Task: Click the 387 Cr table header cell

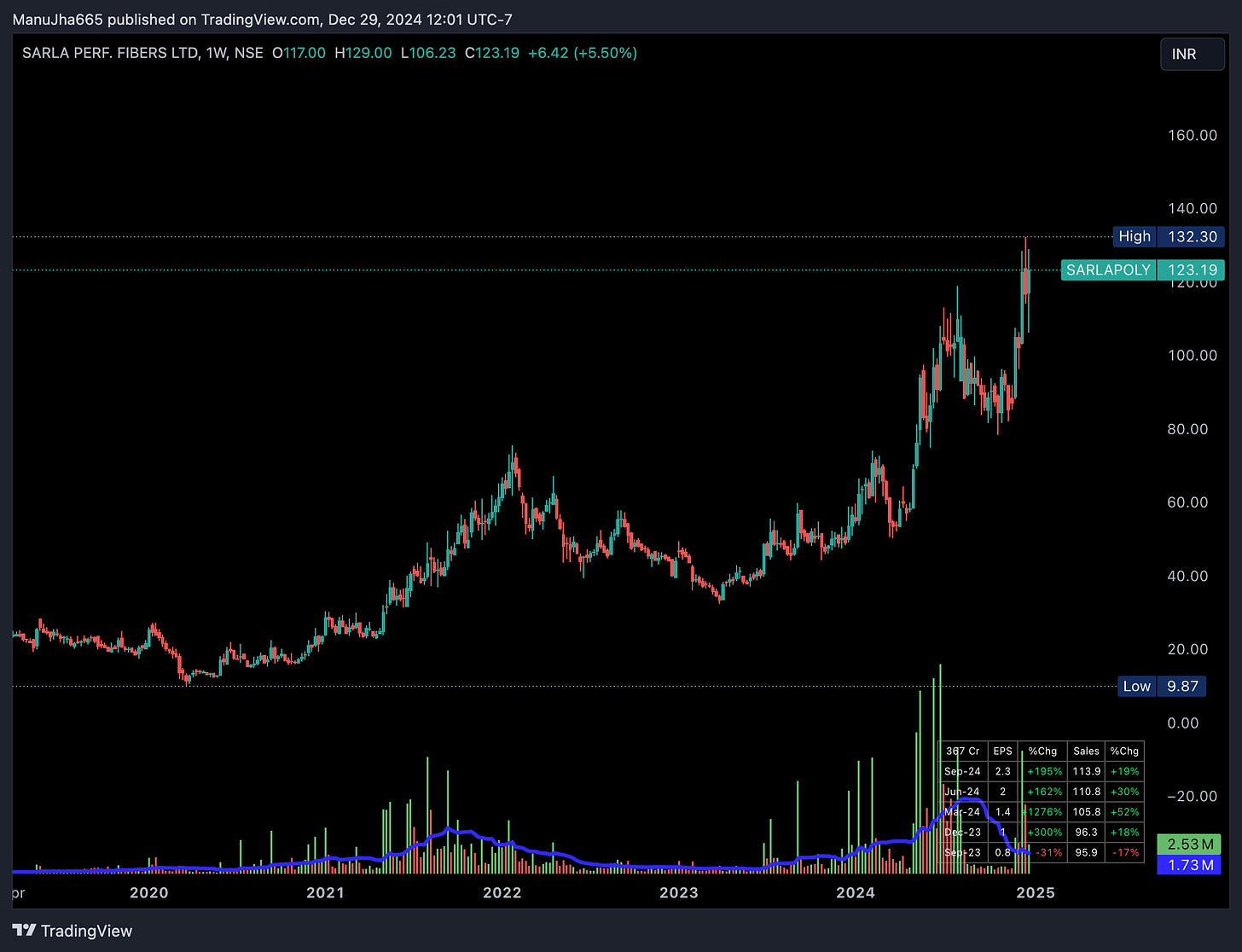Action: click(963, 751)
